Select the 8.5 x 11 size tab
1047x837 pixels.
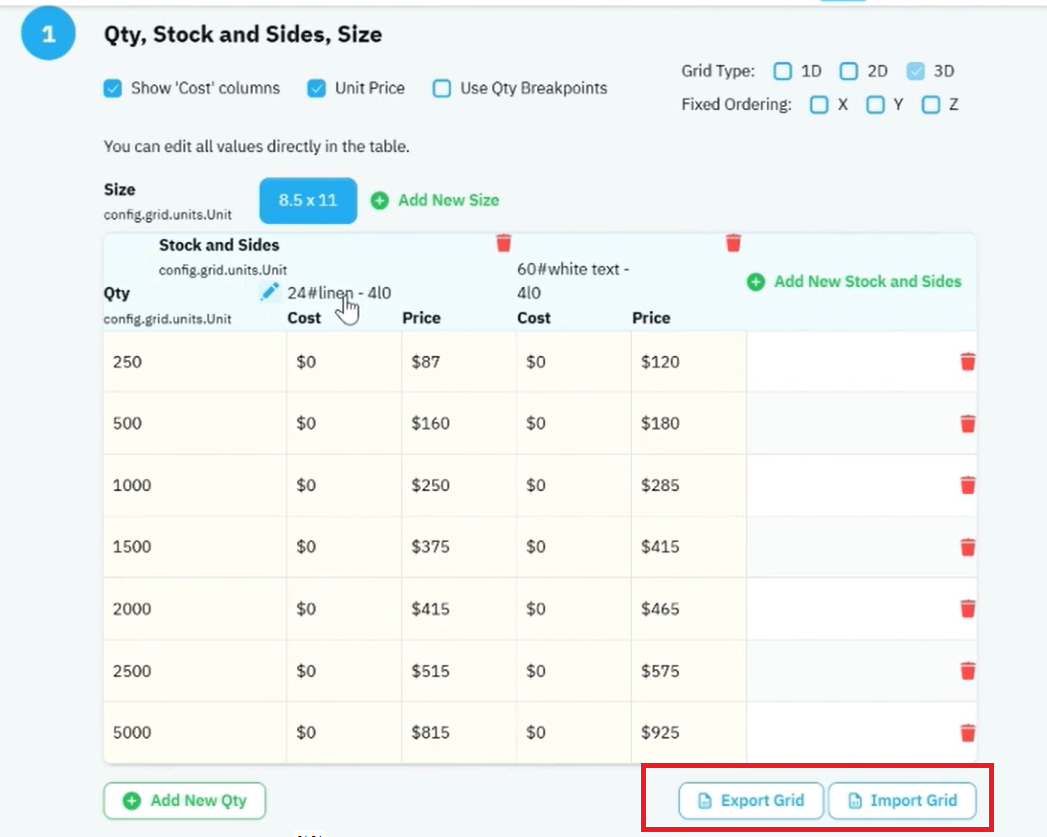[x=308, y=200]
